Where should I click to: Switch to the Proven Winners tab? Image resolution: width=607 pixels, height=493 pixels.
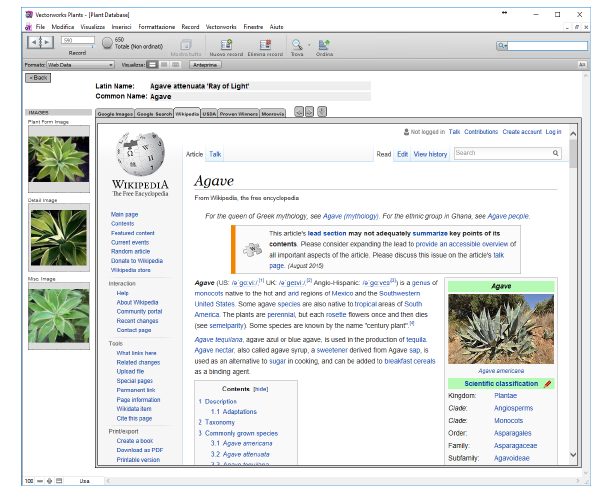[x=238, y=114]
